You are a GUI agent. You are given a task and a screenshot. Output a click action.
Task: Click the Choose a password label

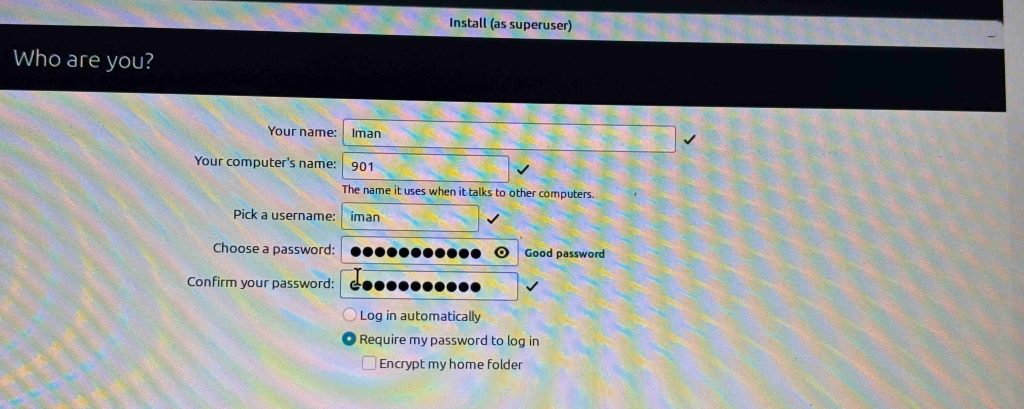coord(274,248)
